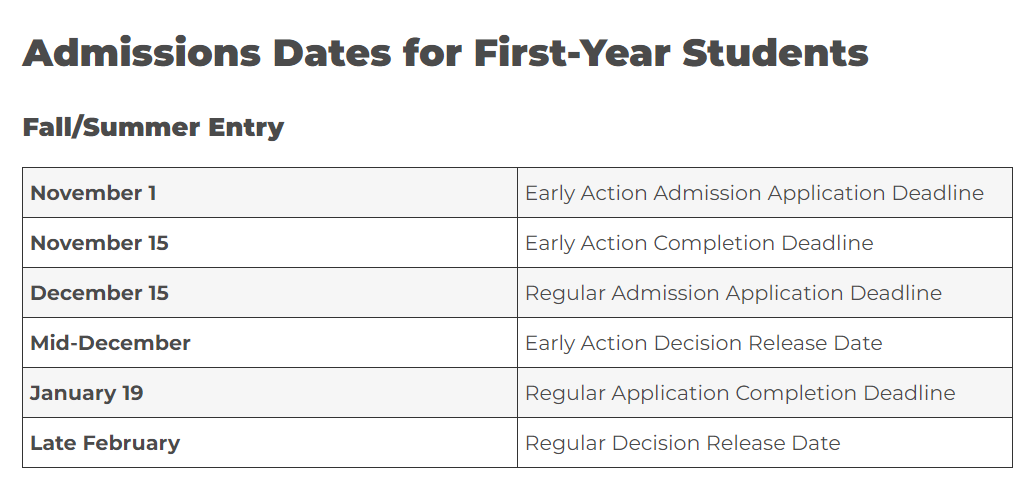
Task: Click Early Action Completion Deadline text
Action: coord(699,243)
